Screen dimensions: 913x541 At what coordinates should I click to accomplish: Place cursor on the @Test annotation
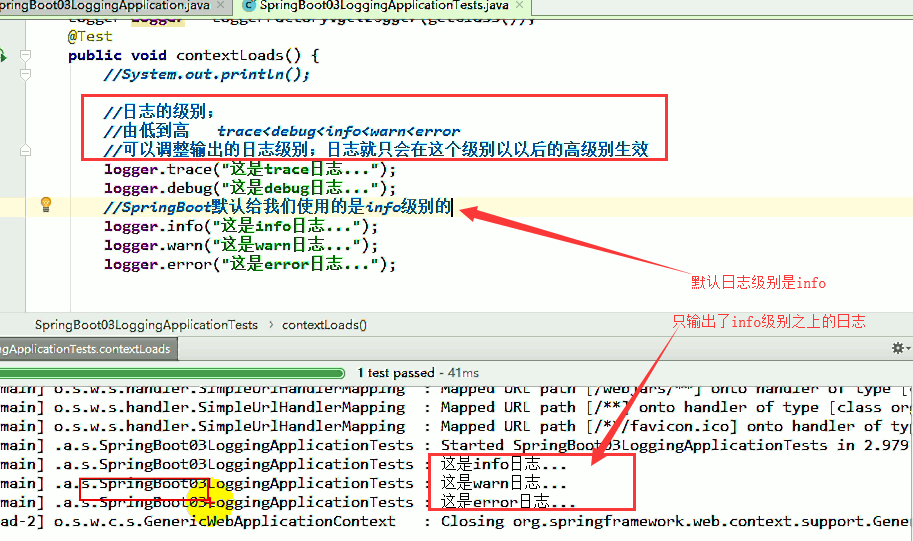(x=90, y=36)
